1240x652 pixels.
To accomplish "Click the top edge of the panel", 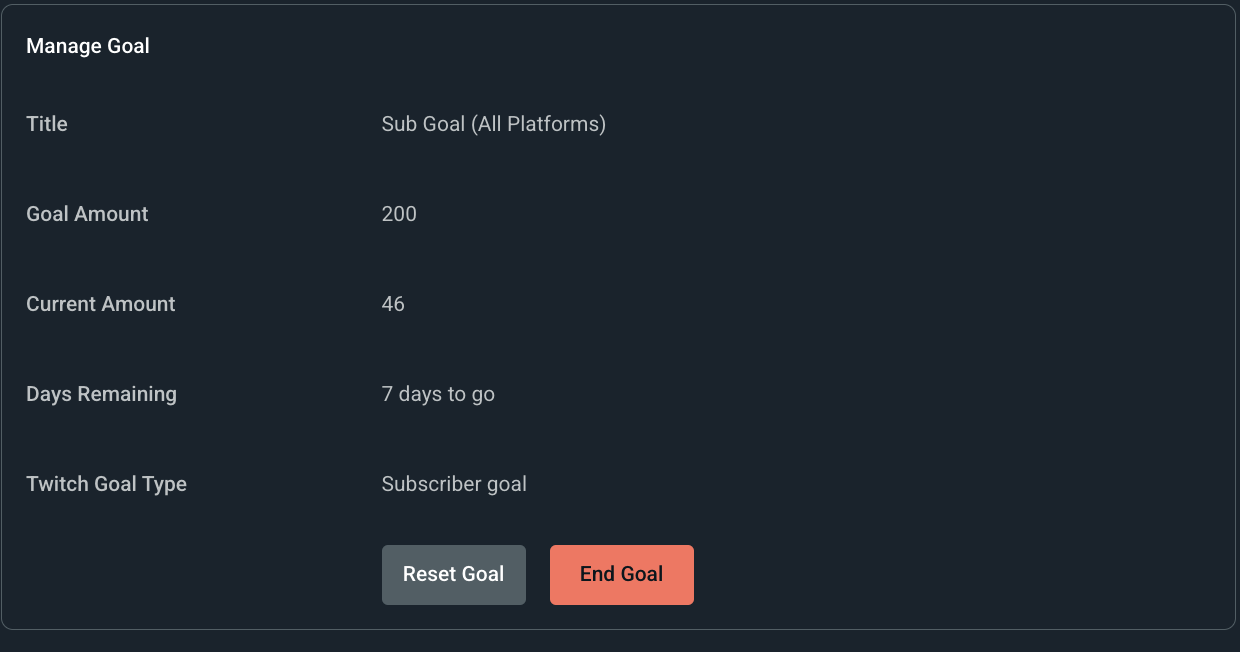I will pos(620,6).
